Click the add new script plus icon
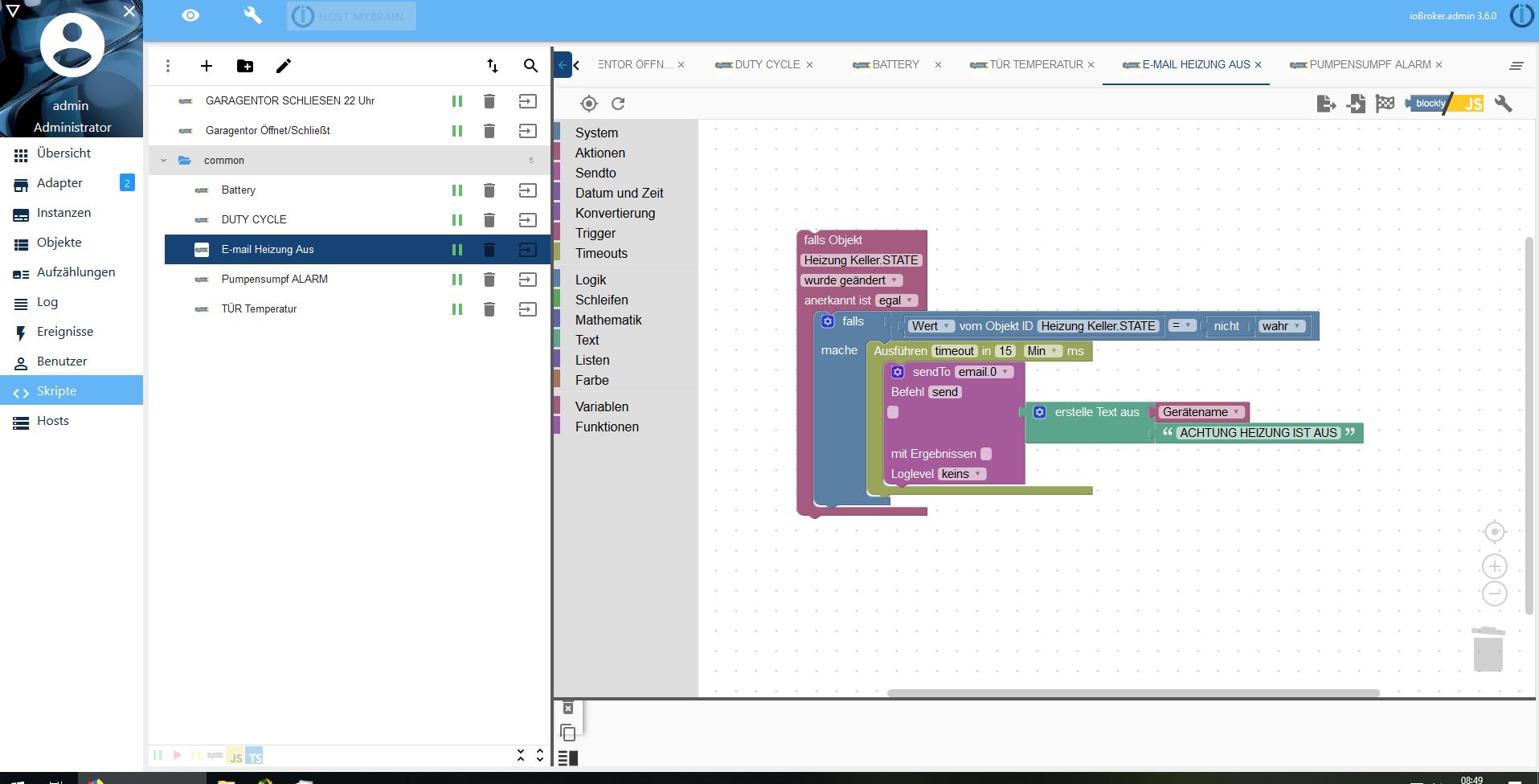1539x784 pixels. point(207,66)
